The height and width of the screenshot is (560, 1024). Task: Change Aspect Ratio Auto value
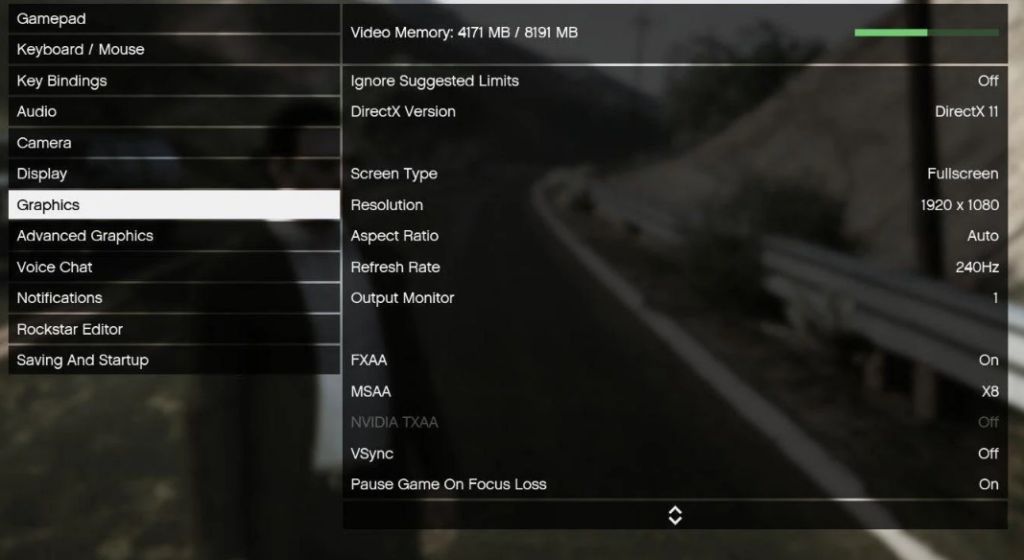click(x=983, y=236)
